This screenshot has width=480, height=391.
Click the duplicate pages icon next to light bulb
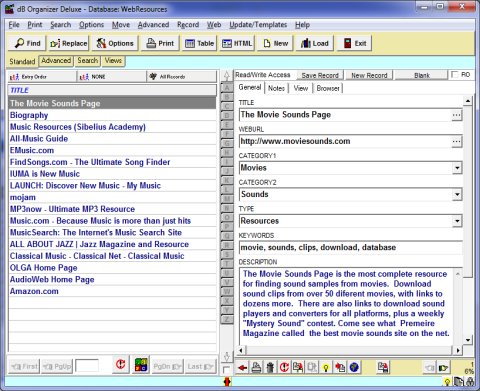[312, 367]
